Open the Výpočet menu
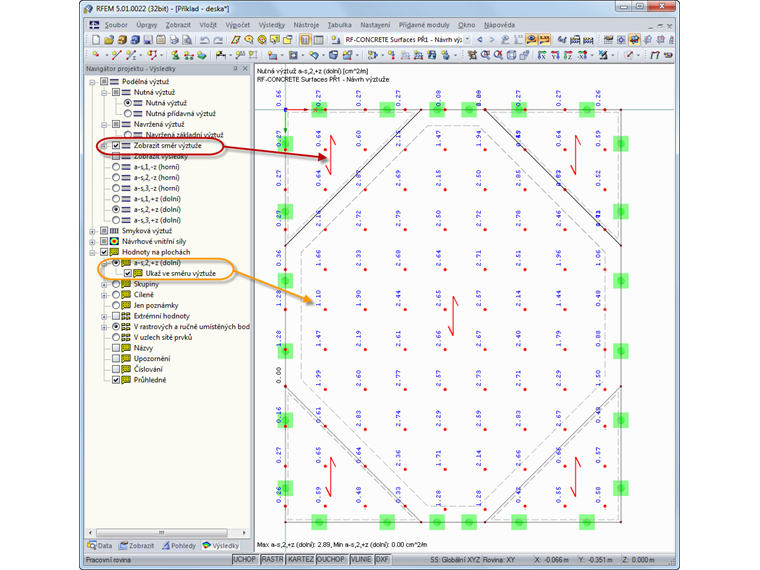This screenshot has height=570, width=760. point(238,25)
